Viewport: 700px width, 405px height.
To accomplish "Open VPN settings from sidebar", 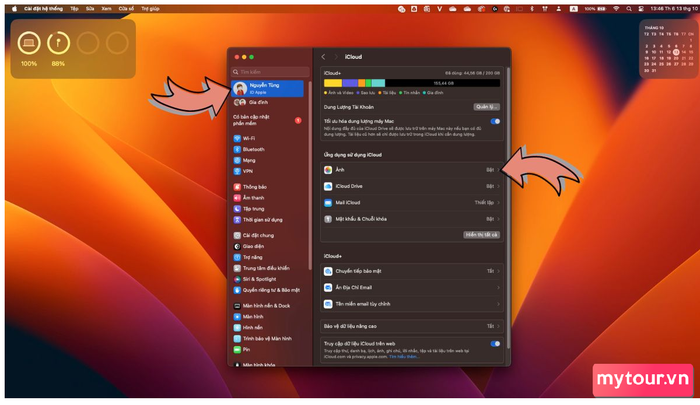I will pyautogui.click(x=247, y=171).
